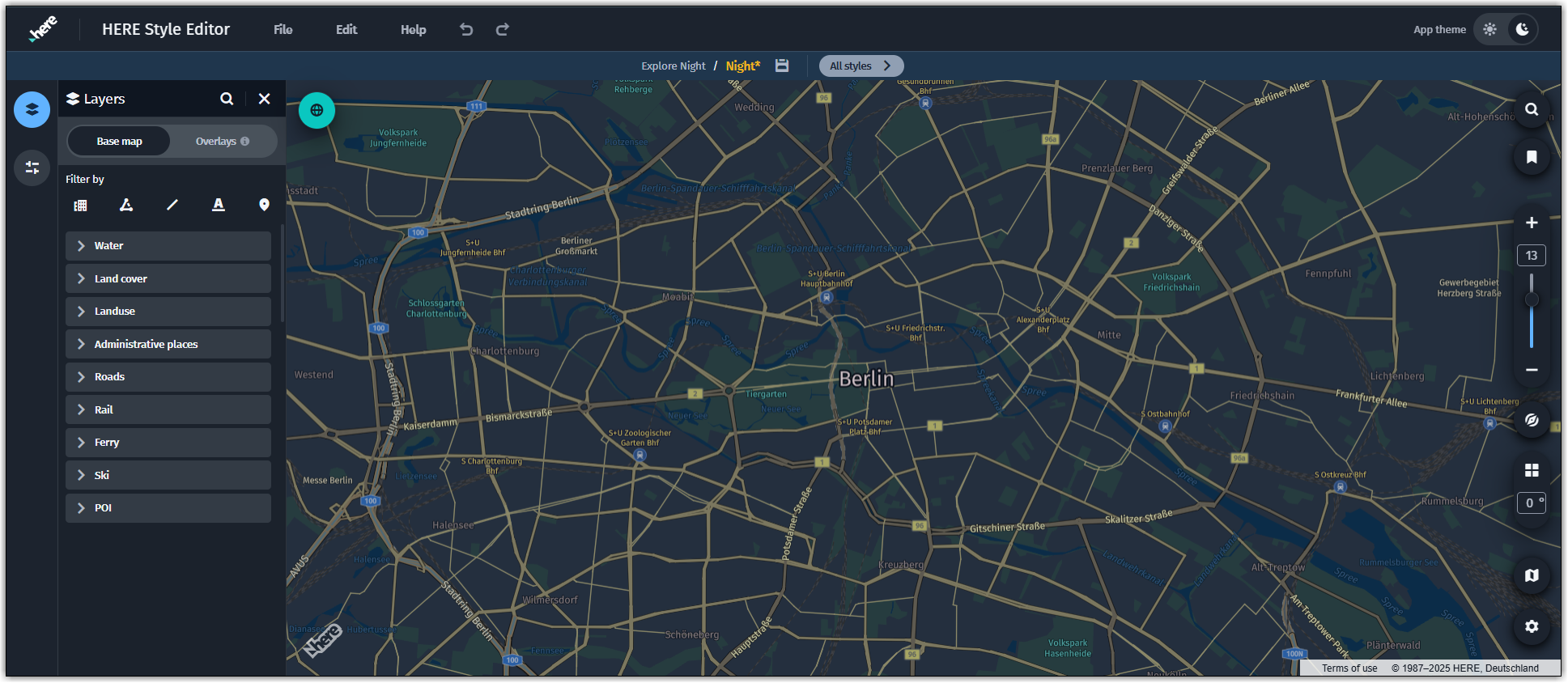The image size is (1568, 683).
Task: Filter layers by line icon
Action: click(x=172, y=206)
